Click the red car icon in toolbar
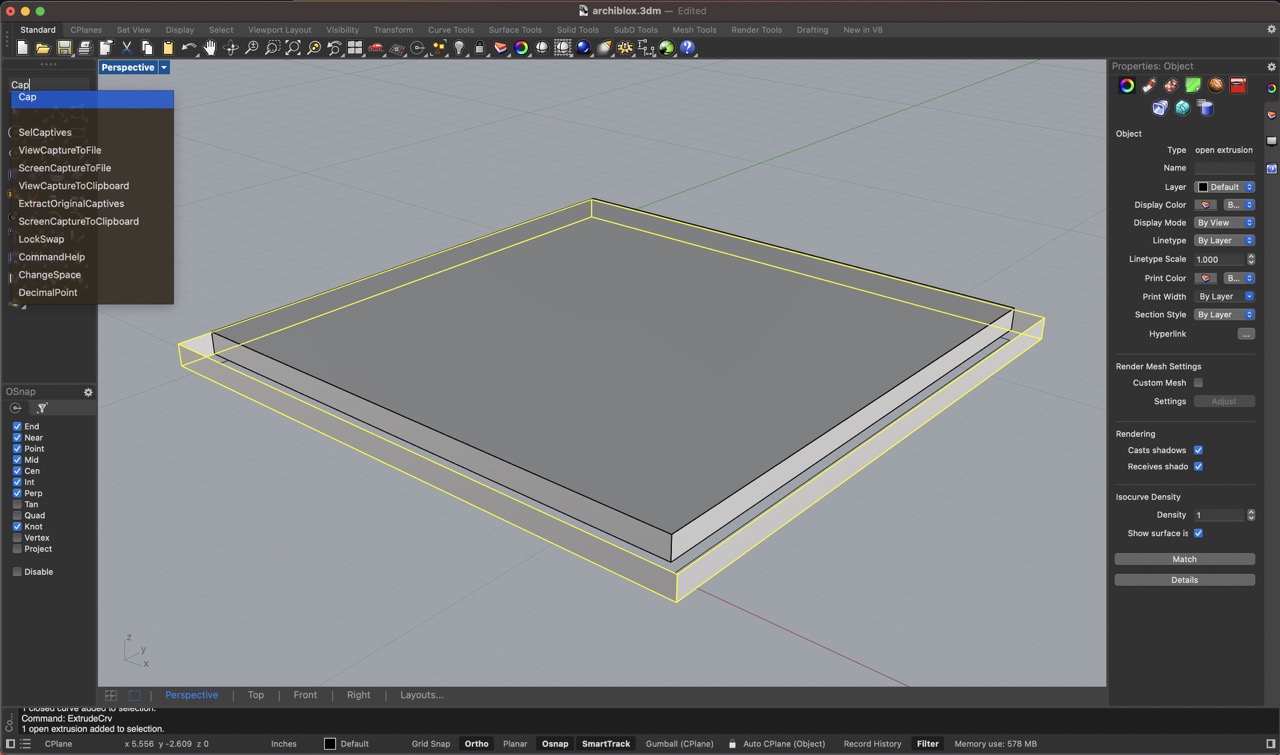This screenshot has width=1280, height=755. 376,48
